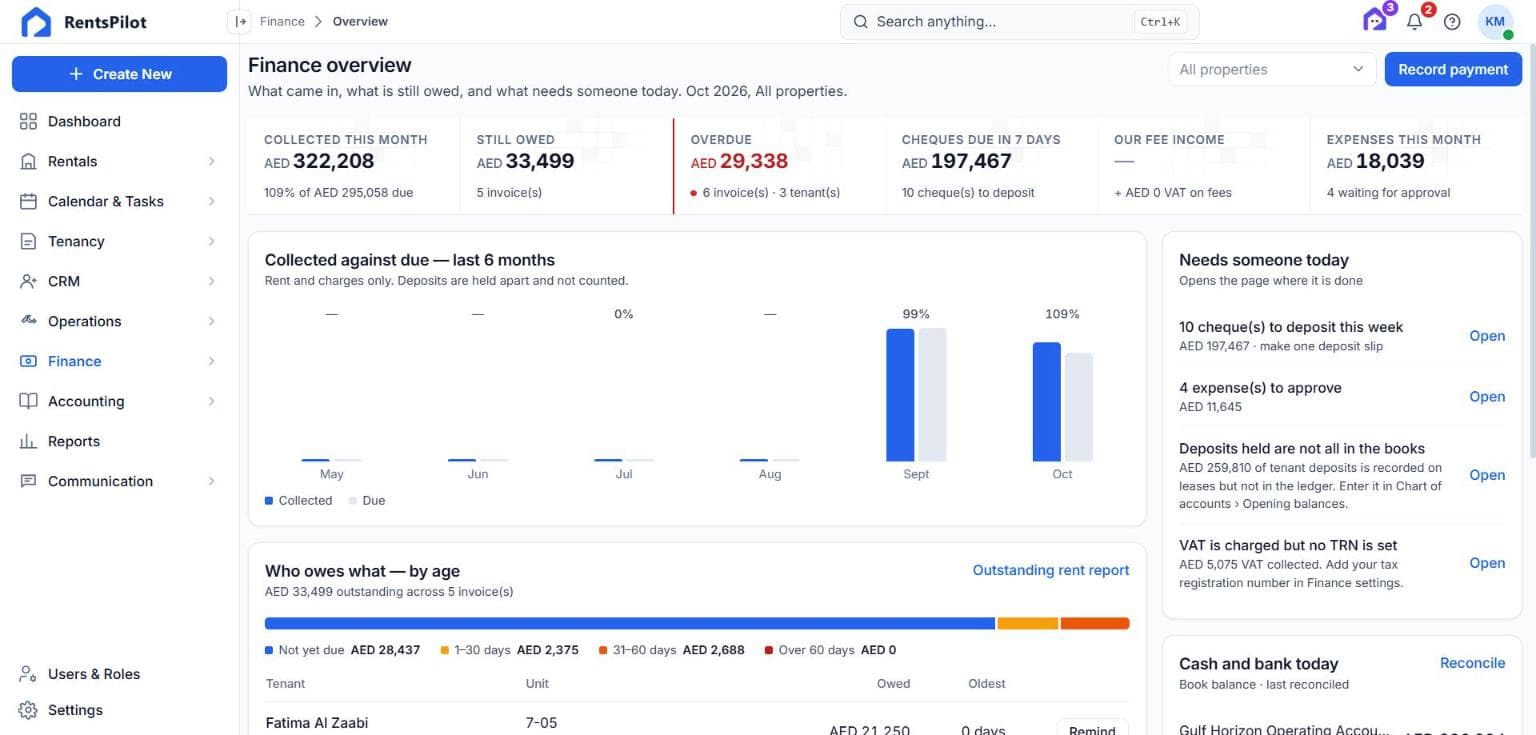Expand the Calendar & Tasks chevron
This screenshot has width=1536, height=735.
211,201
